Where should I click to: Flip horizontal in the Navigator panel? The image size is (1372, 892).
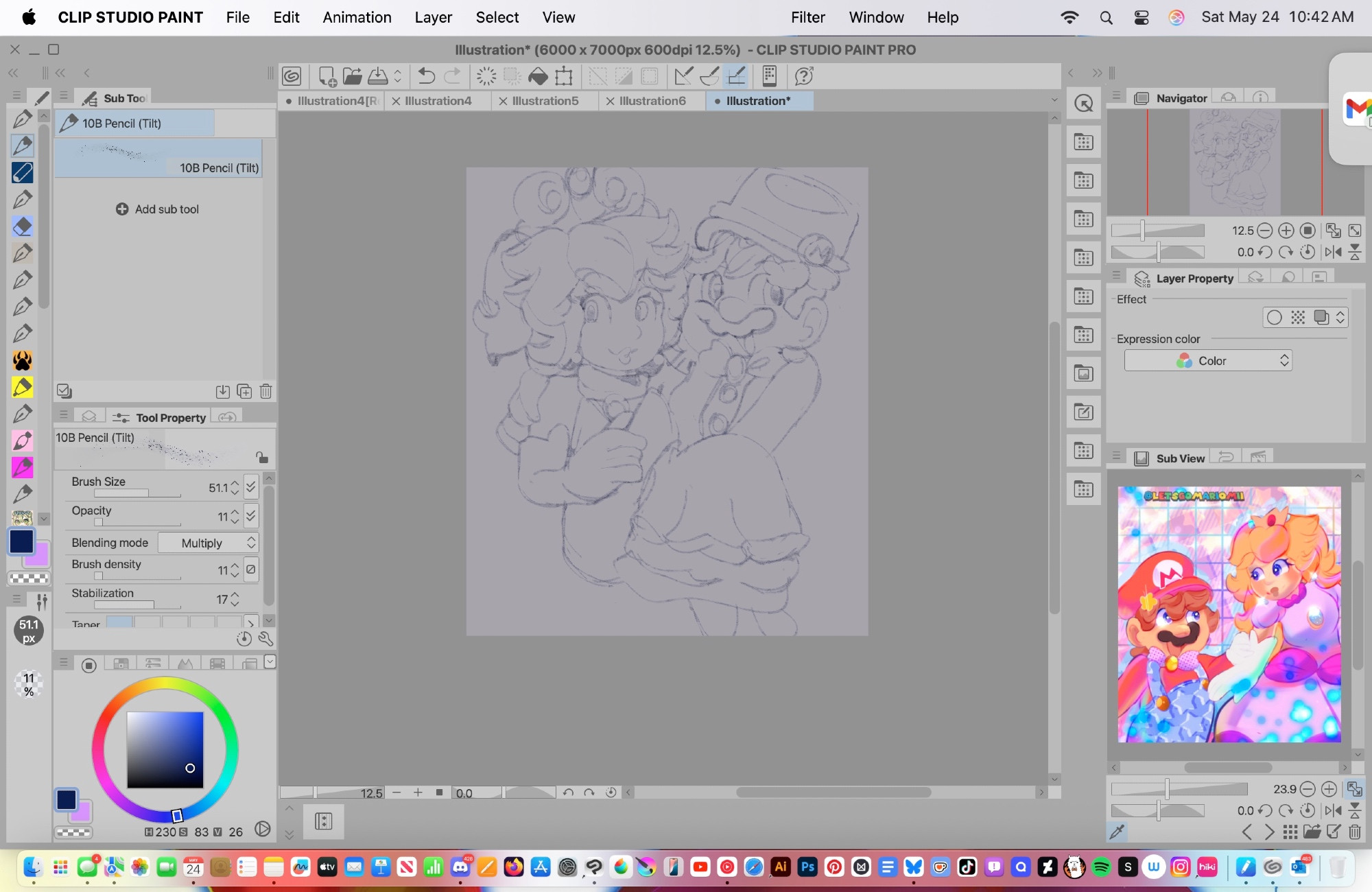pyautogui.click(x=1334, y=252)
